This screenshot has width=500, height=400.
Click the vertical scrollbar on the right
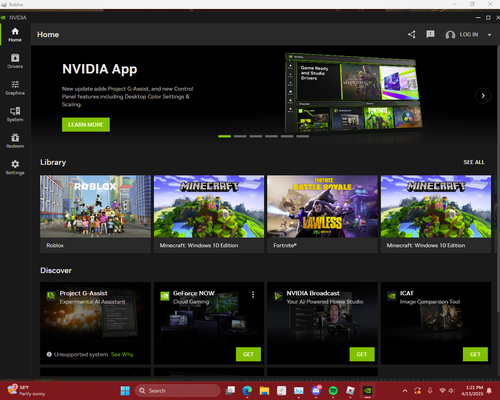click(498, 180)
